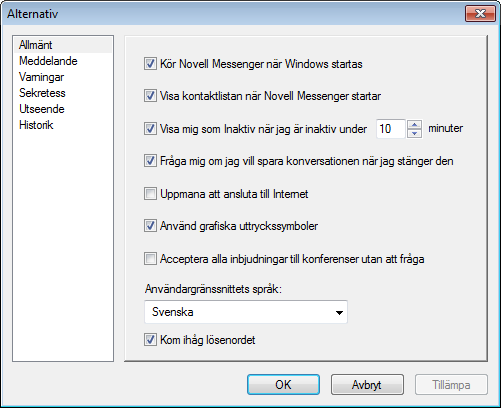Toggle Kom ihåg lösenordet checkbox
Image resolution: width=501 pixels, height=408 pixels.
pos(150,340)
